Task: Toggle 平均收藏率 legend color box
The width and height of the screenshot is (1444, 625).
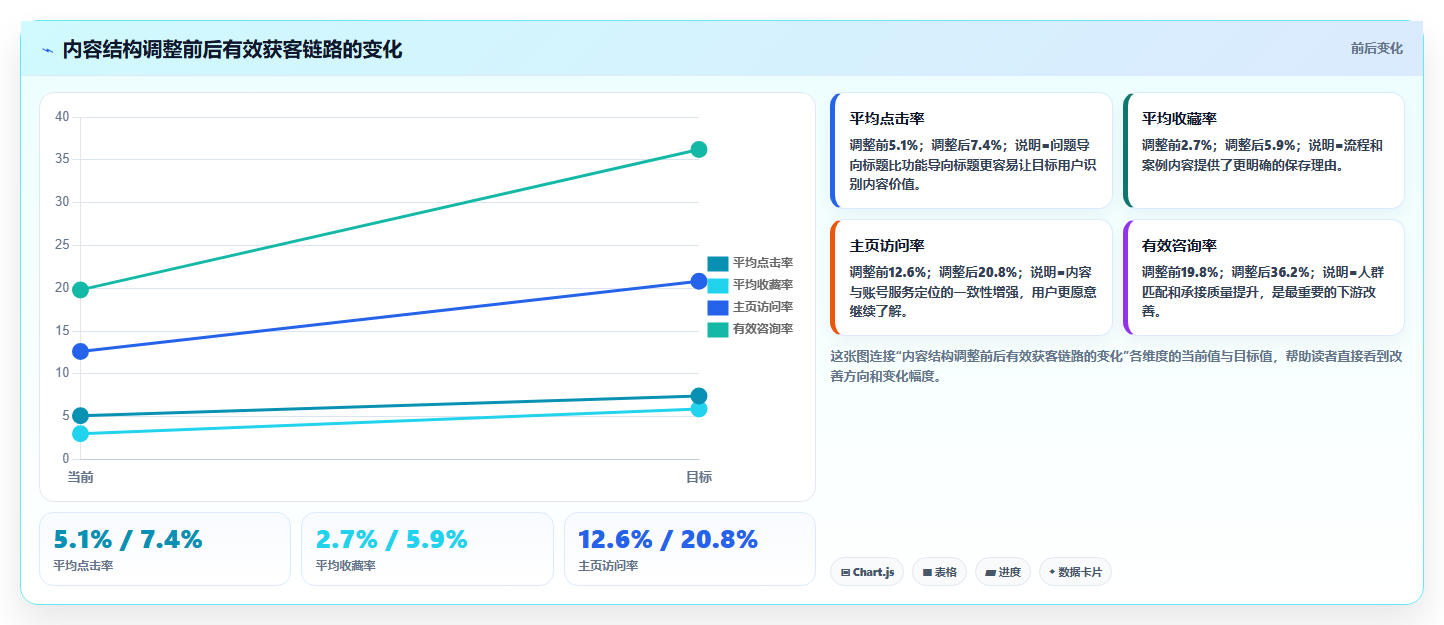Action: tap(718, 285)
